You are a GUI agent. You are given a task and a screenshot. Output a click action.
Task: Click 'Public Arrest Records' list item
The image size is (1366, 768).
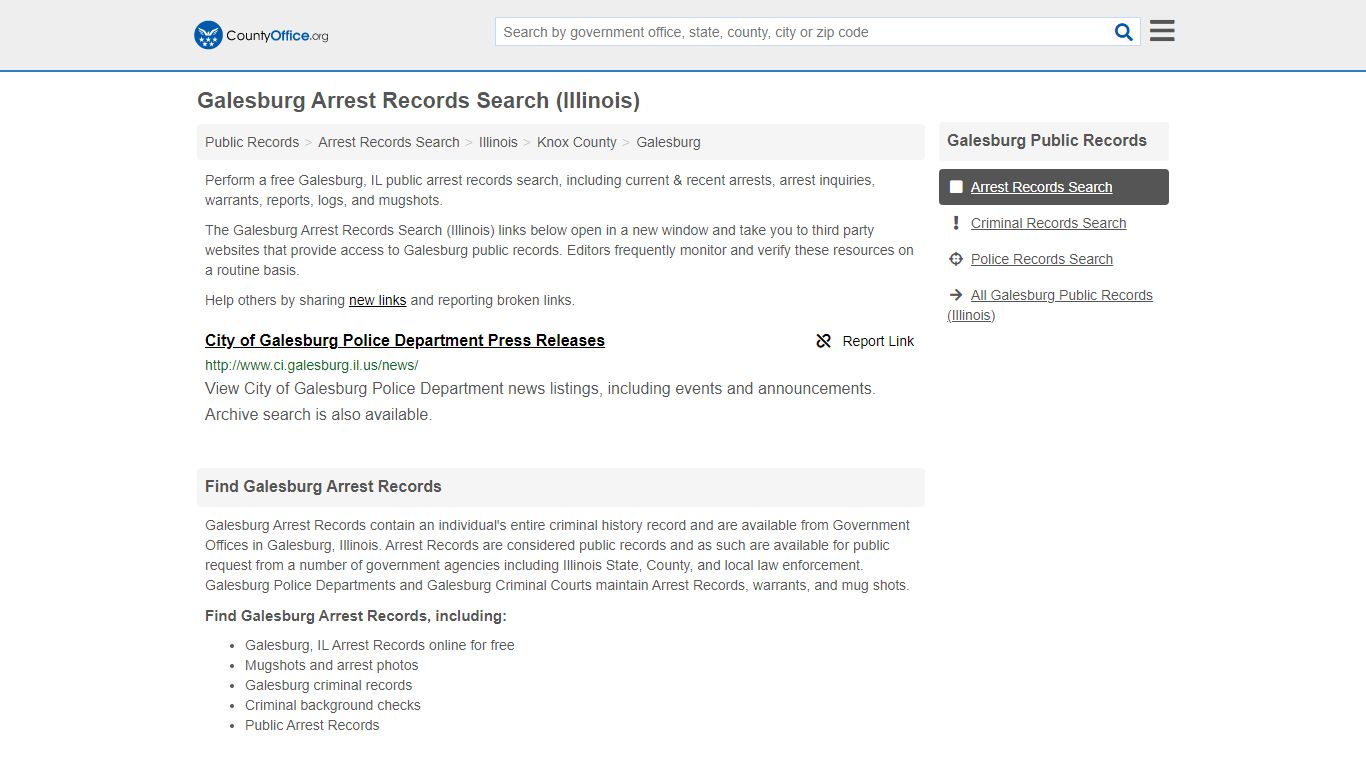312,725
